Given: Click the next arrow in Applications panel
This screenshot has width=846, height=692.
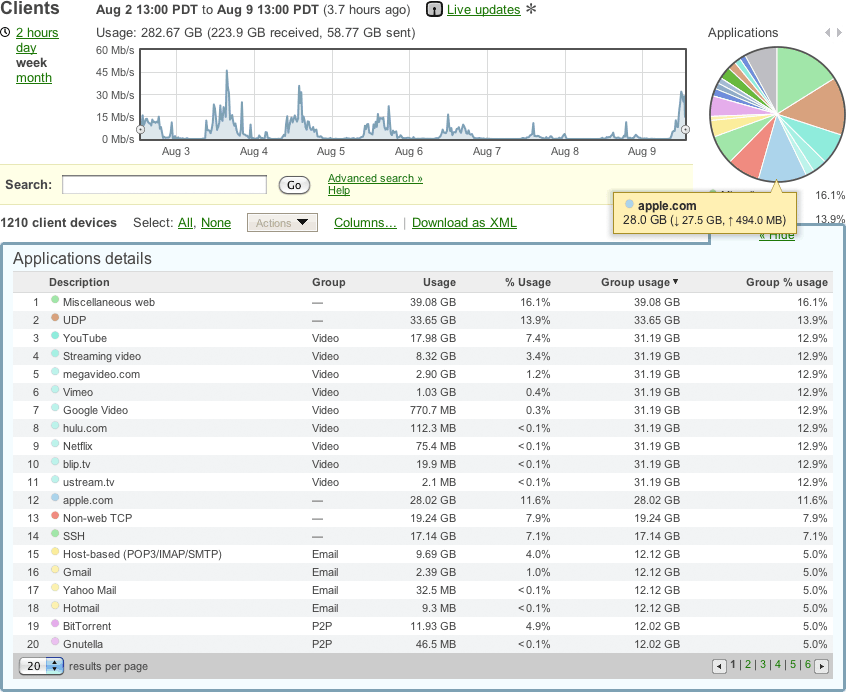Looking at the screenshot, I should [x=839, y=33].
